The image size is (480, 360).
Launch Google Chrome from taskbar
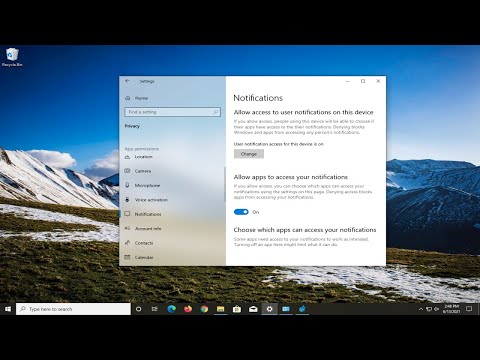point(204,309)
